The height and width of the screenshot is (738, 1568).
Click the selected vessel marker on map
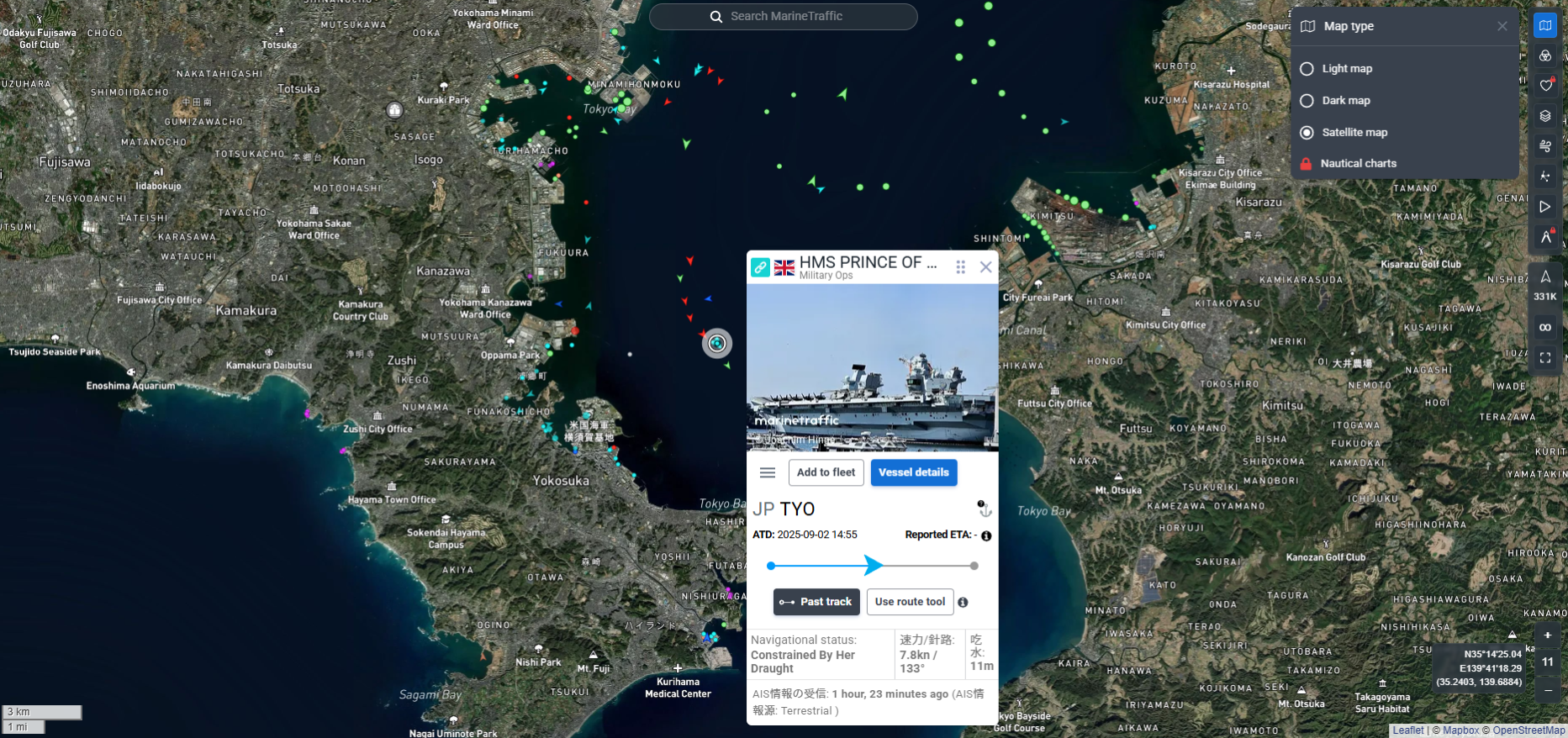click(717, 343)
